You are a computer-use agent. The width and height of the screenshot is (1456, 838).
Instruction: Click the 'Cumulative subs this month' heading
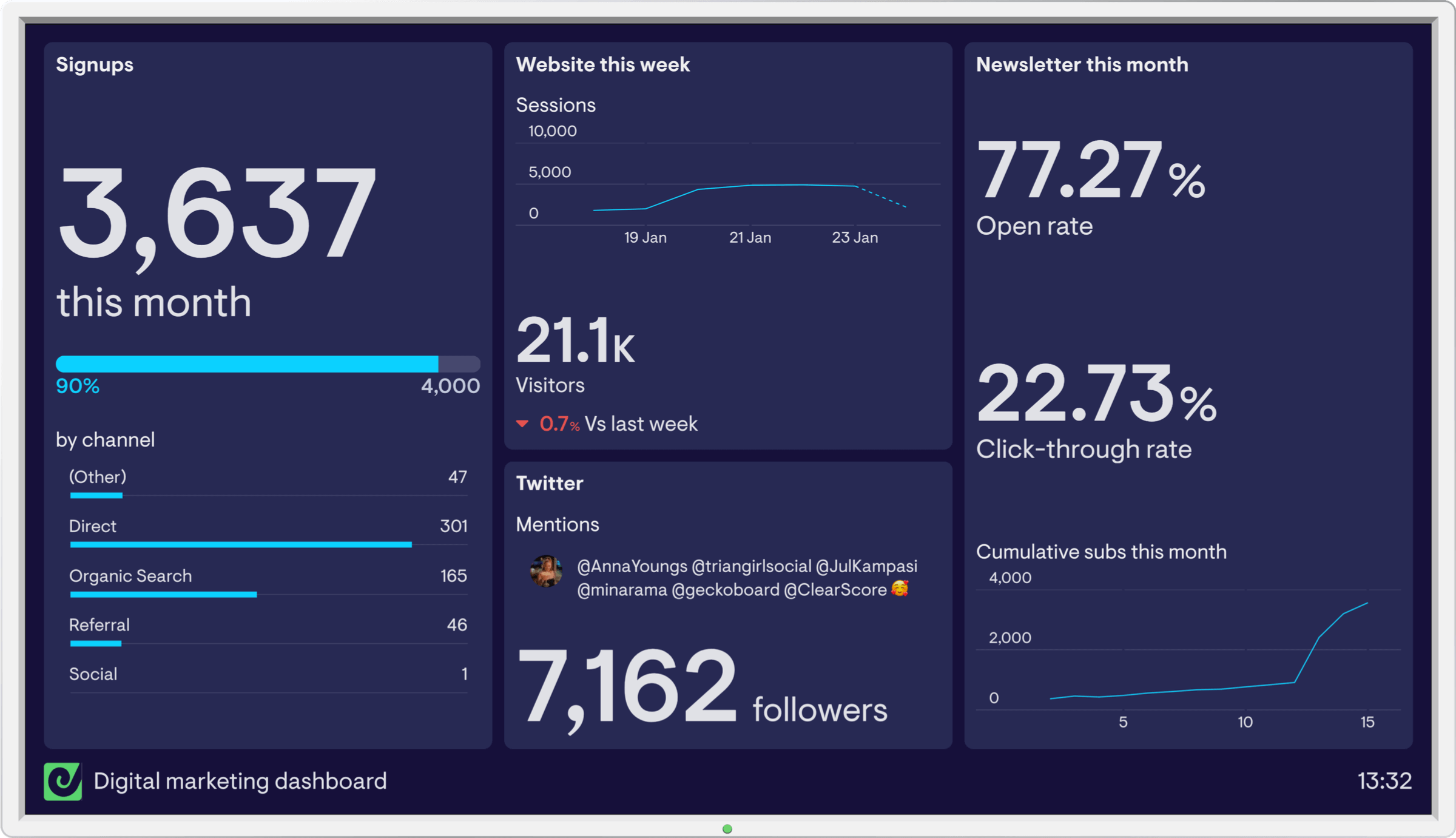[1102, 552]
